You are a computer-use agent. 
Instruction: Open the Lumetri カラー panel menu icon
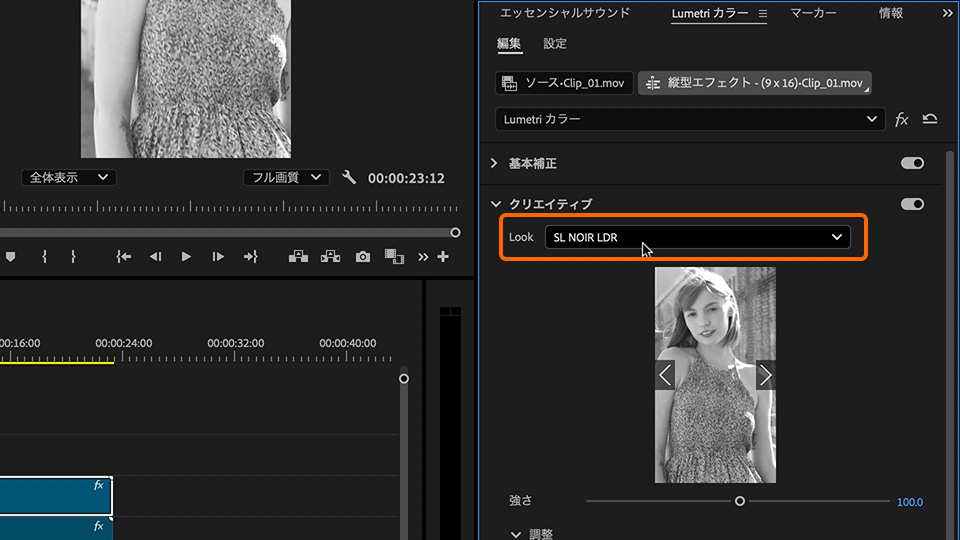click(763, 13)
